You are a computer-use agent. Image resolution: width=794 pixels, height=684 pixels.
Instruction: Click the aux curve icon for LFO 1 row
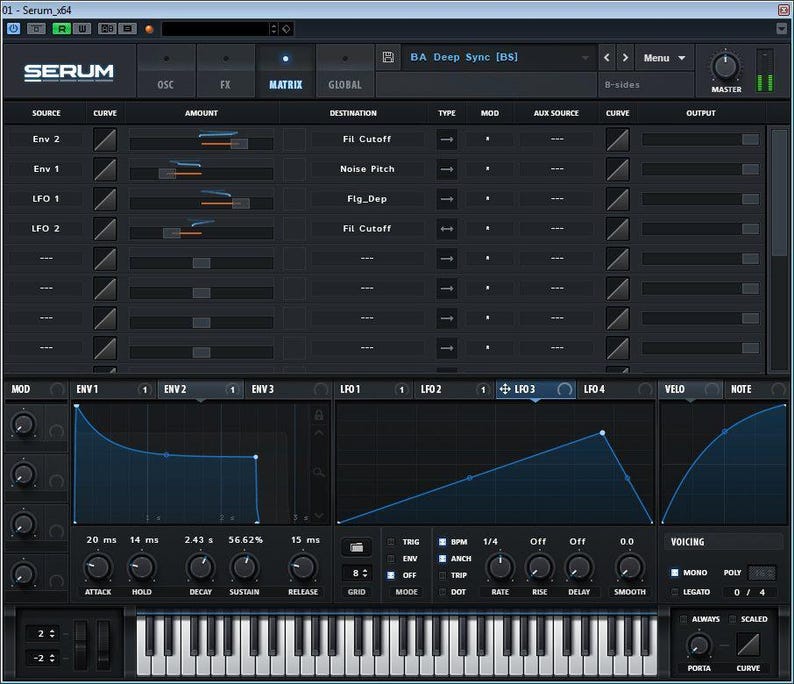point(618,199)
